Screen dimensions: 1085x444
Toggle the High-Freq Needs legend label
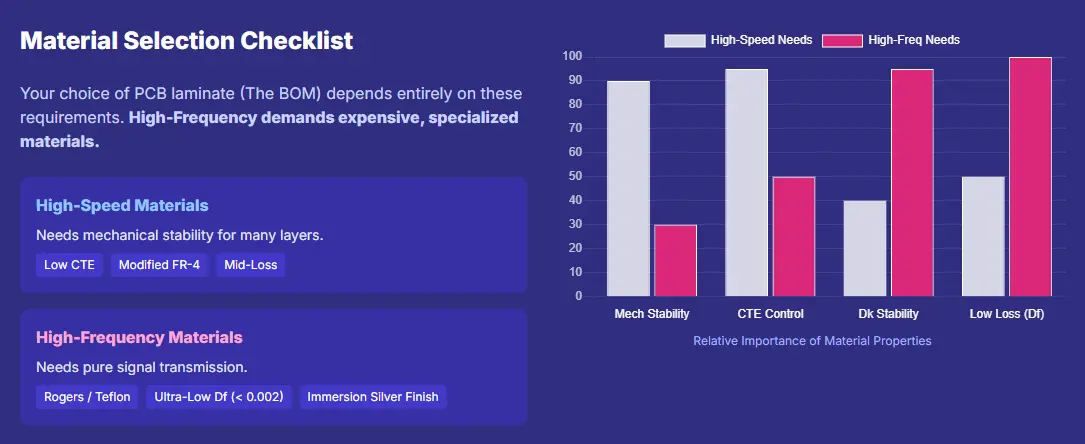[x=914, y=40]
